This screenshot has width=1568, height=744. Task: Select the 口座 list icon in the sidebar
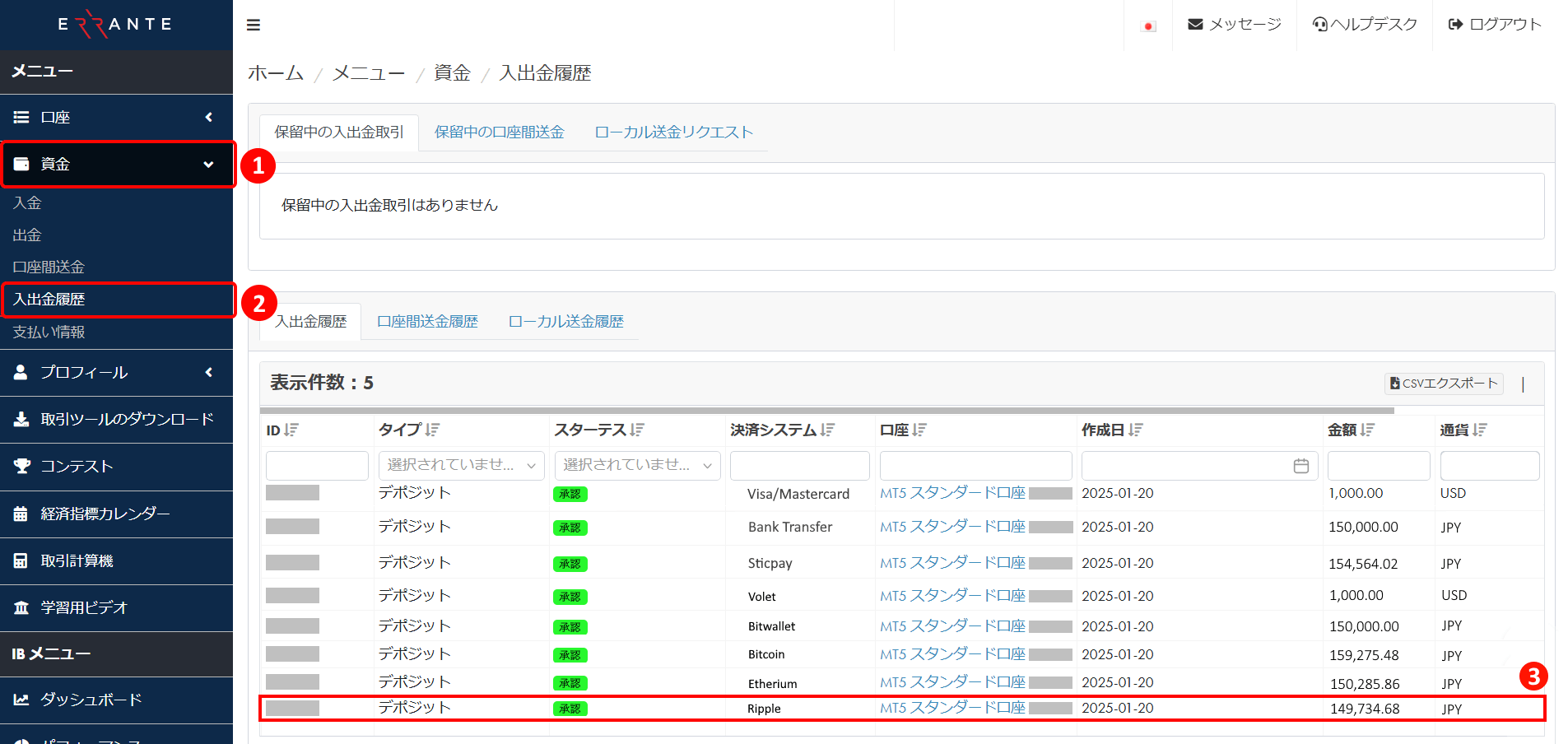pos(21,117)
